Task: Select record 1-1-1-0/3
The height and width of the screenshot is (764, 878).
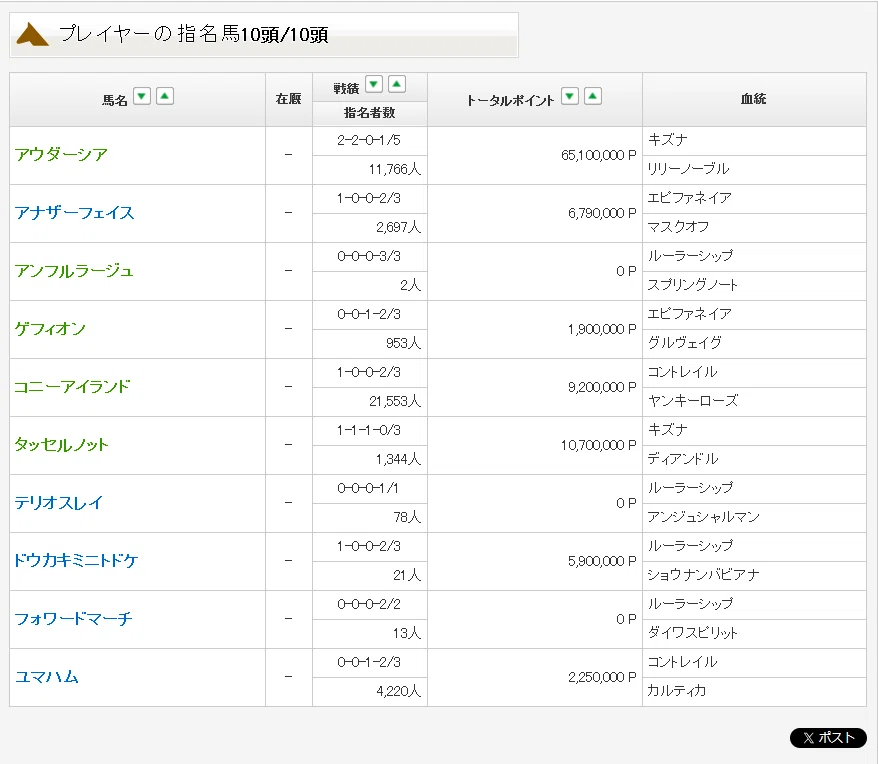Action: (x=368, y=430)
